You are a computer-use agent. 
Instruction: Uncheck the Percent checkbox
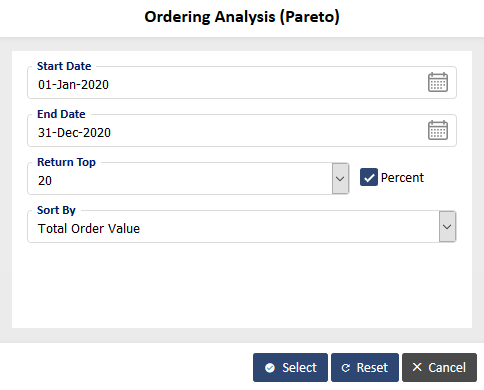(369, 177)
